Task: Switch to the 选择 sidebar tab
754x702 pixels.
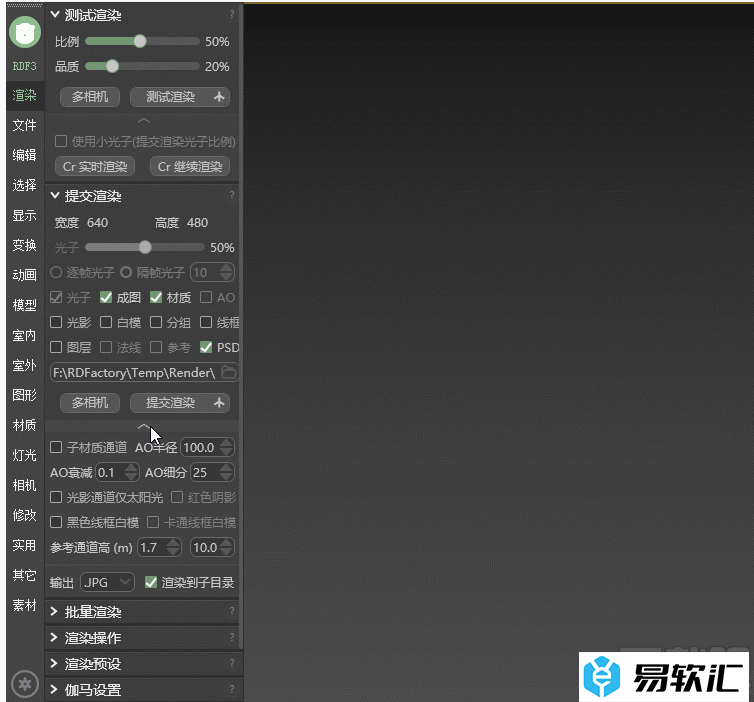Action: click(x=25, y=185)
